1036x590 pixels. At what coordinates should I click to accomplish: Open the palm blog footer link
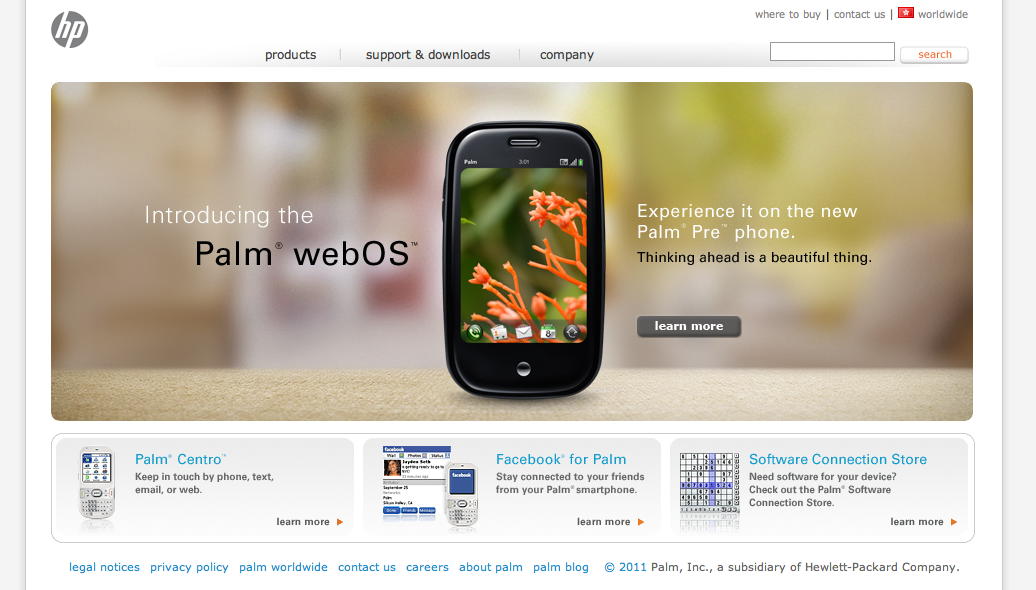[x=561, y=567]
